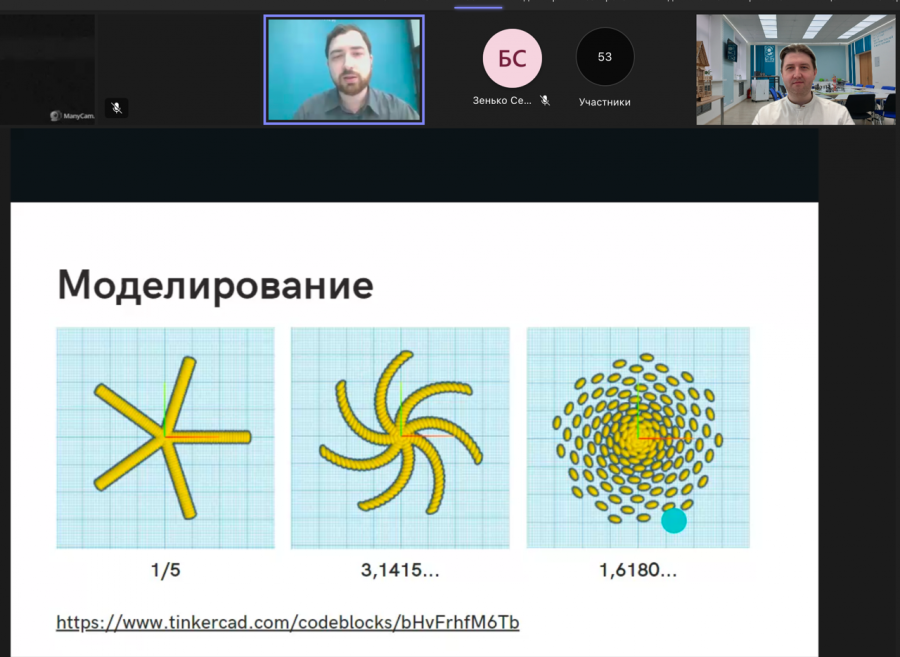Click the Моделирование slide heading
This screenshot has width=900, height=657.
215,285
